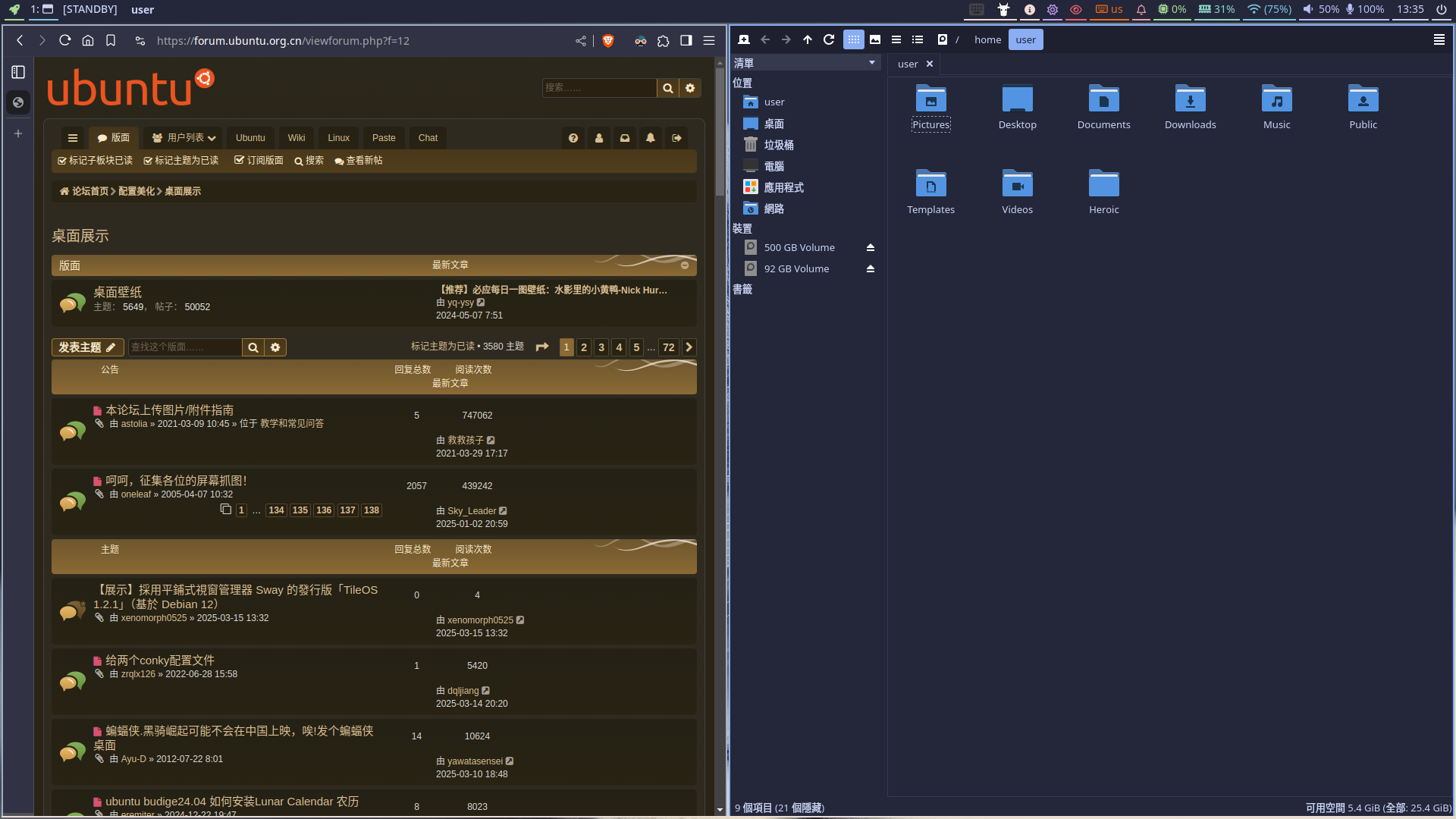Toggle the browser sidebar panel icon
The height and width of the screenshot is (819, 1456).
click(686, 41)
